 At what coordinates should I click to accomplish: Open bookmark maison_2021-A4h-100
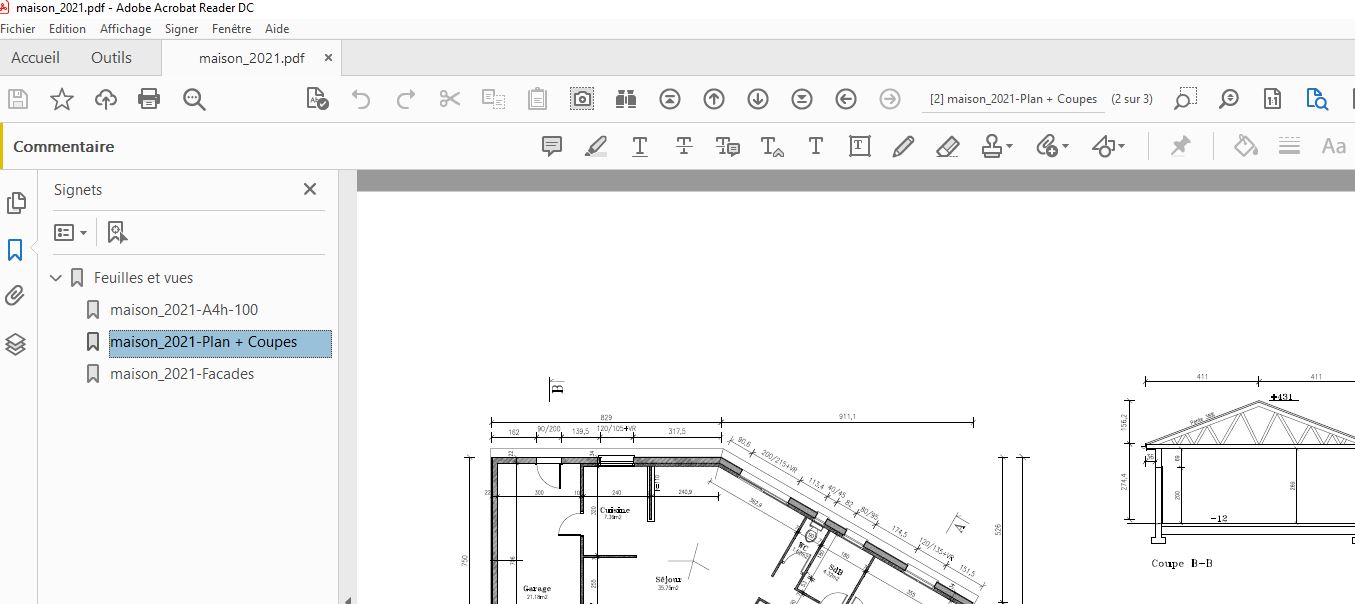coord(184,310)
